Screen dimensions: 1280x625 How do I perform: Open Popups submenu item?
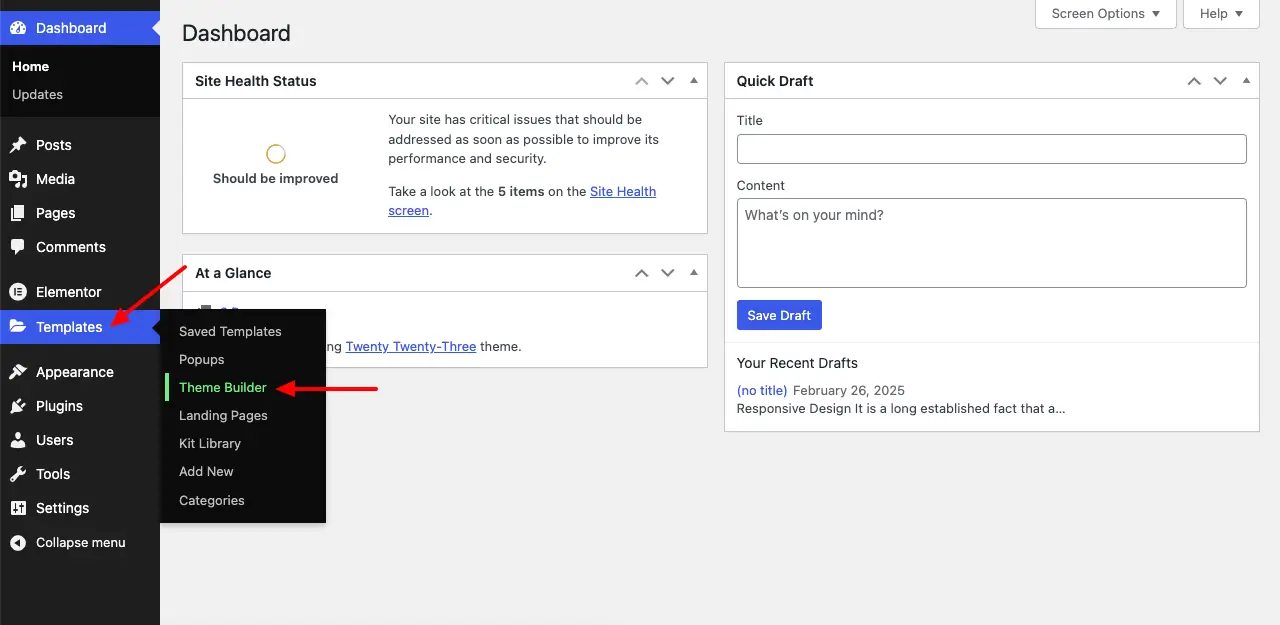[202, 359]
